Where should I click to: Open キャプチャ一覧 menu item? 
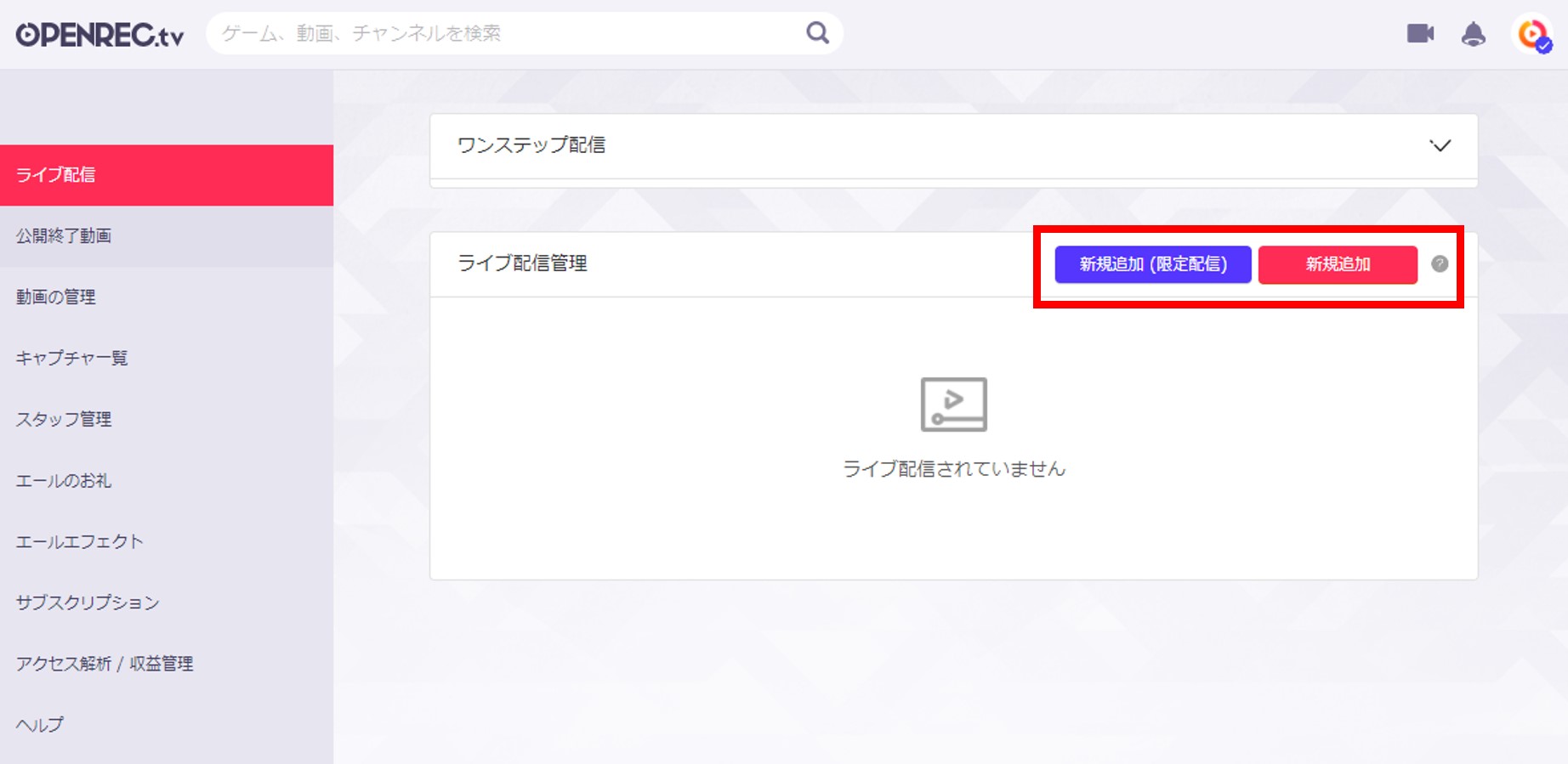pyautogui.click(x=167, y=359)
